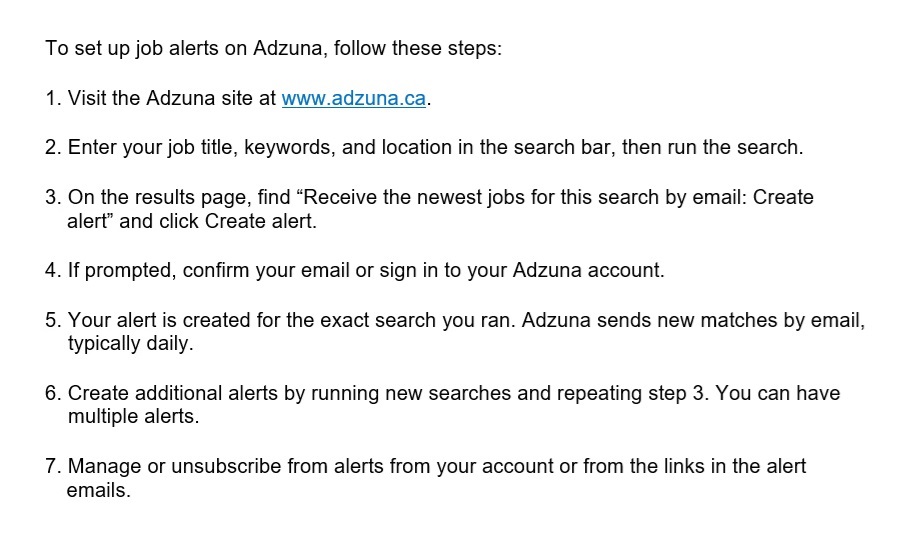
Task: Click the word 'emails.' ending step 7
Action: [x=99, y=491]
